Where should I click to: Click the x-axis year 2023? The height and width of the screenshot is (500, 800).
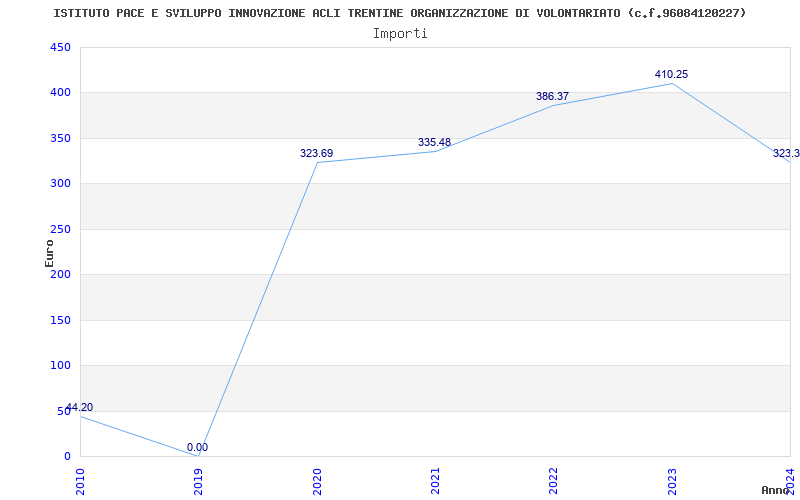pos(672,481)
